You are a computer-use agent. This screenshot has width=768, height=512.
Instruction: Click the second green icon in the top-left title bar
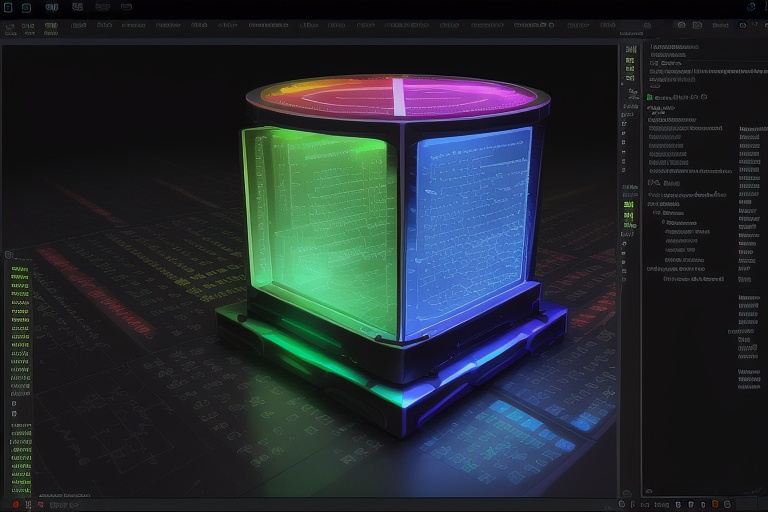[x=26, y=7]
